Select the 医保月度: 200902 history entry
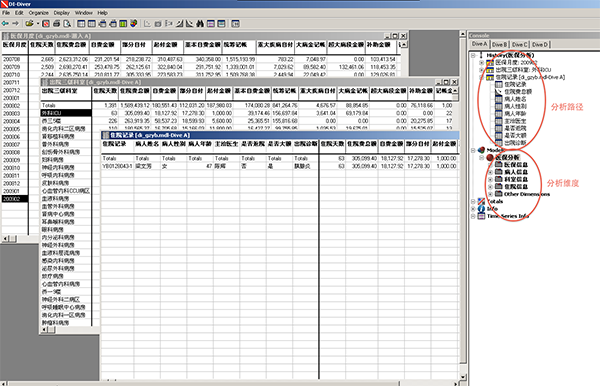This screenshot has width=600, height=386. [x=516, y=62]
